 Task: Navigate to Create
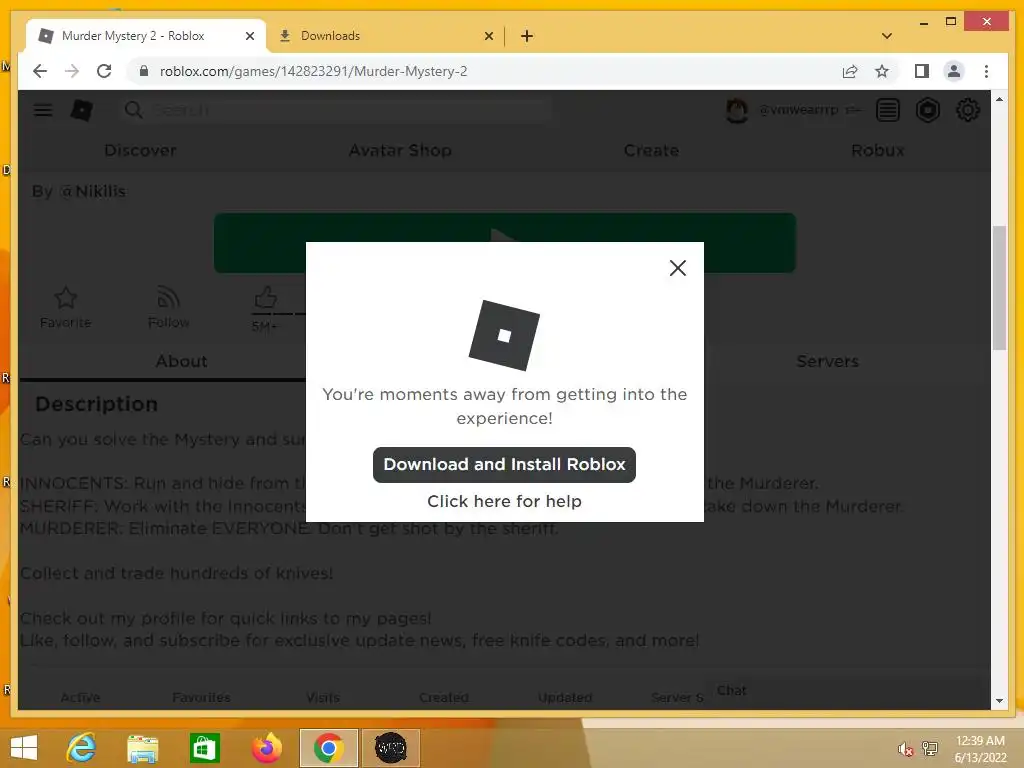[651, 150]
